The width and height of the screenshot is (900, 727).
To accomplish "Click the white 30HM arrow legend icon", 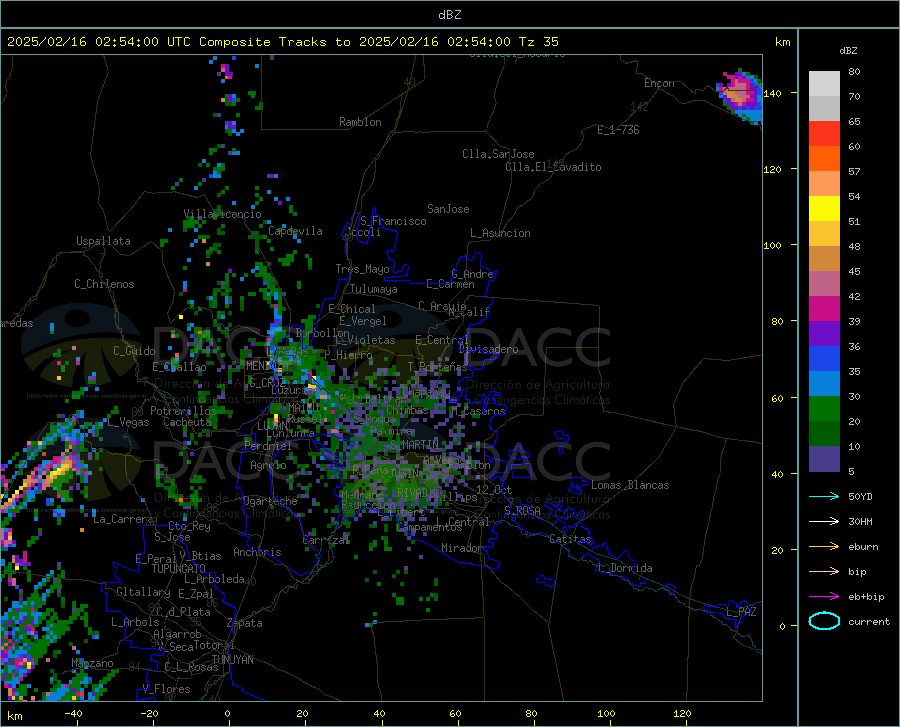I will click(x=824, y=522).
